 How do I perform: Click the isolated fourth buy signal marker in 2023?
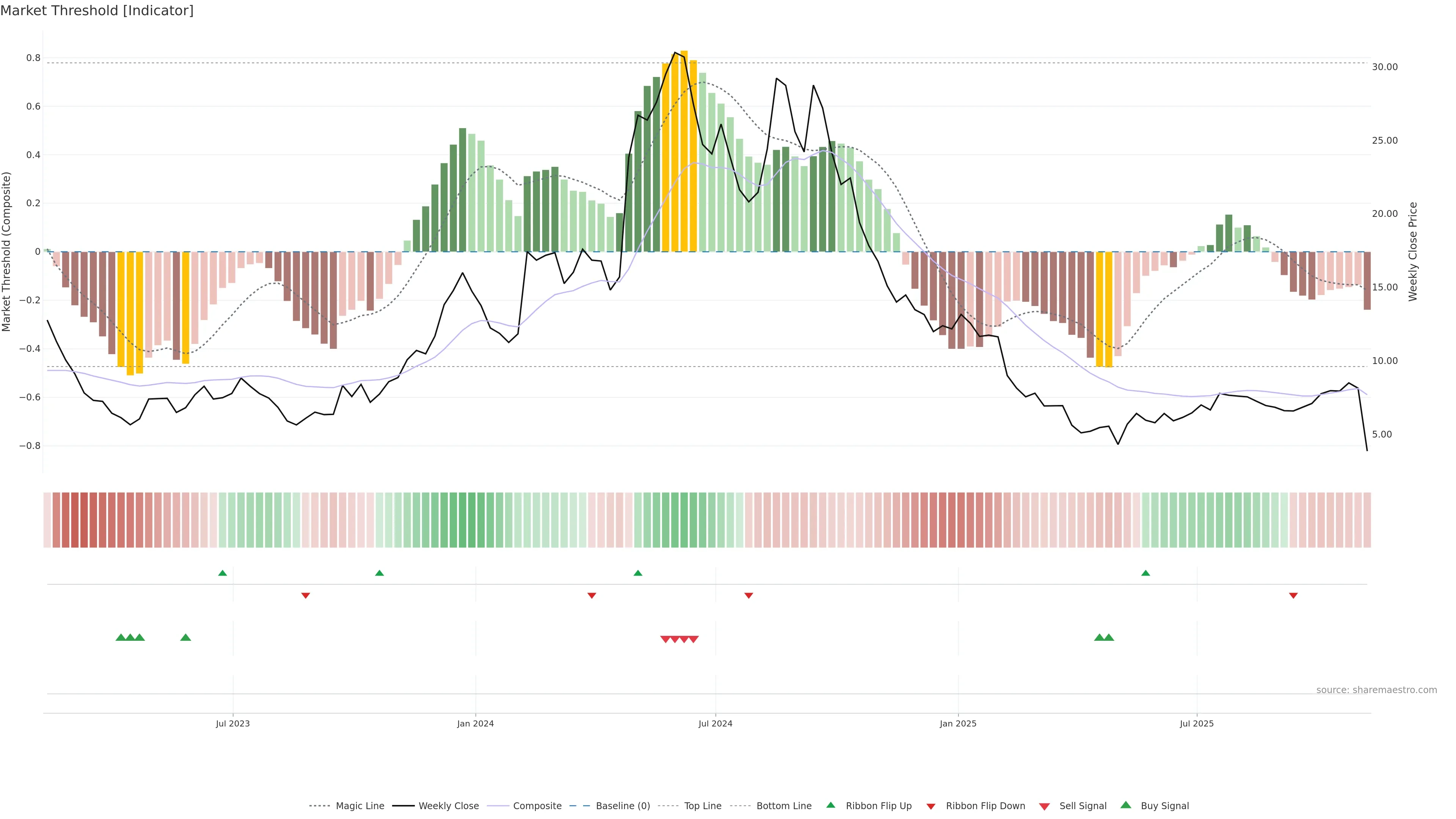click(x=185, y=637)
